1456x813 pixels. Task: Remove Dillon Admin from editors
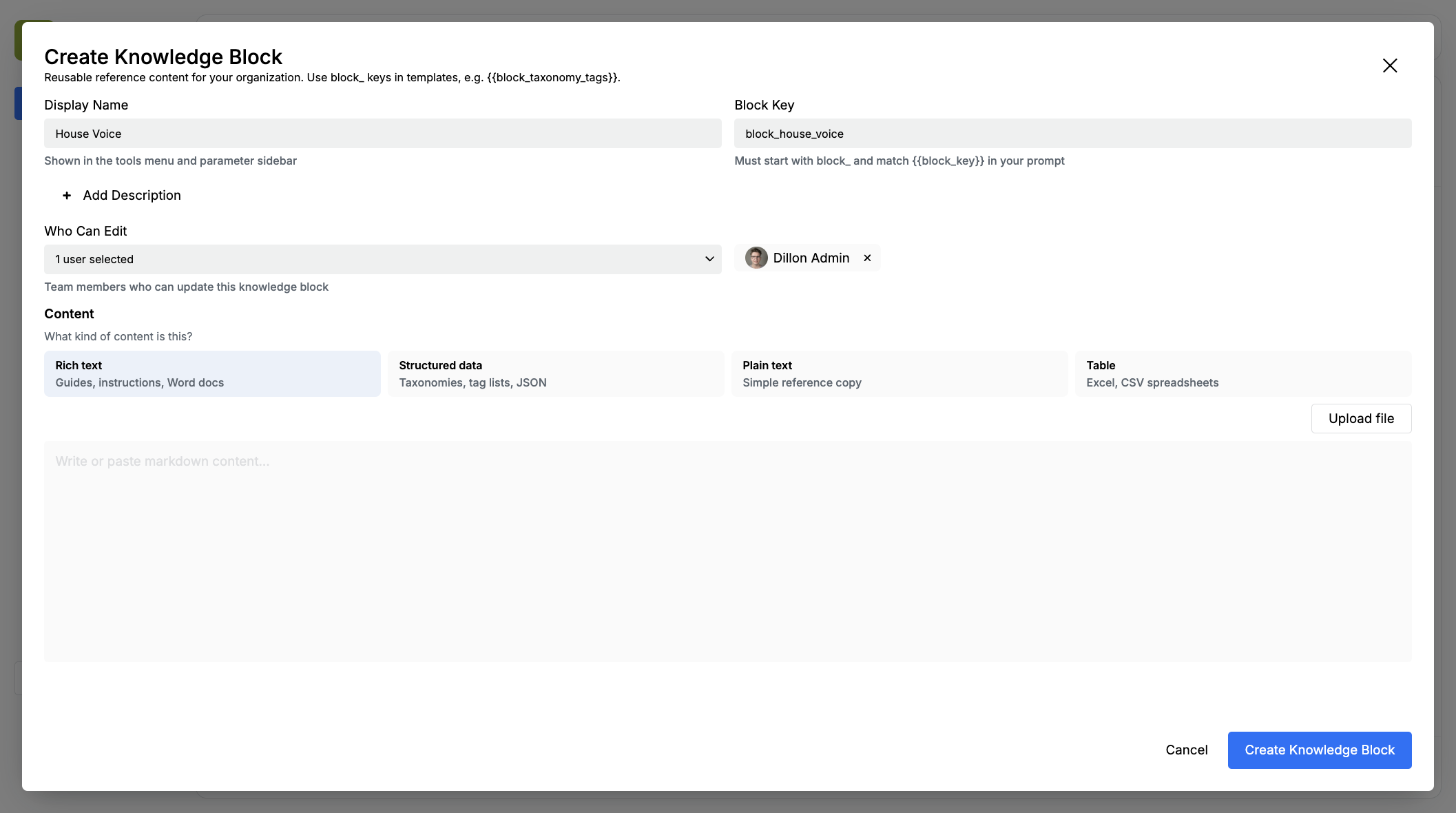(x=867, y=258)
